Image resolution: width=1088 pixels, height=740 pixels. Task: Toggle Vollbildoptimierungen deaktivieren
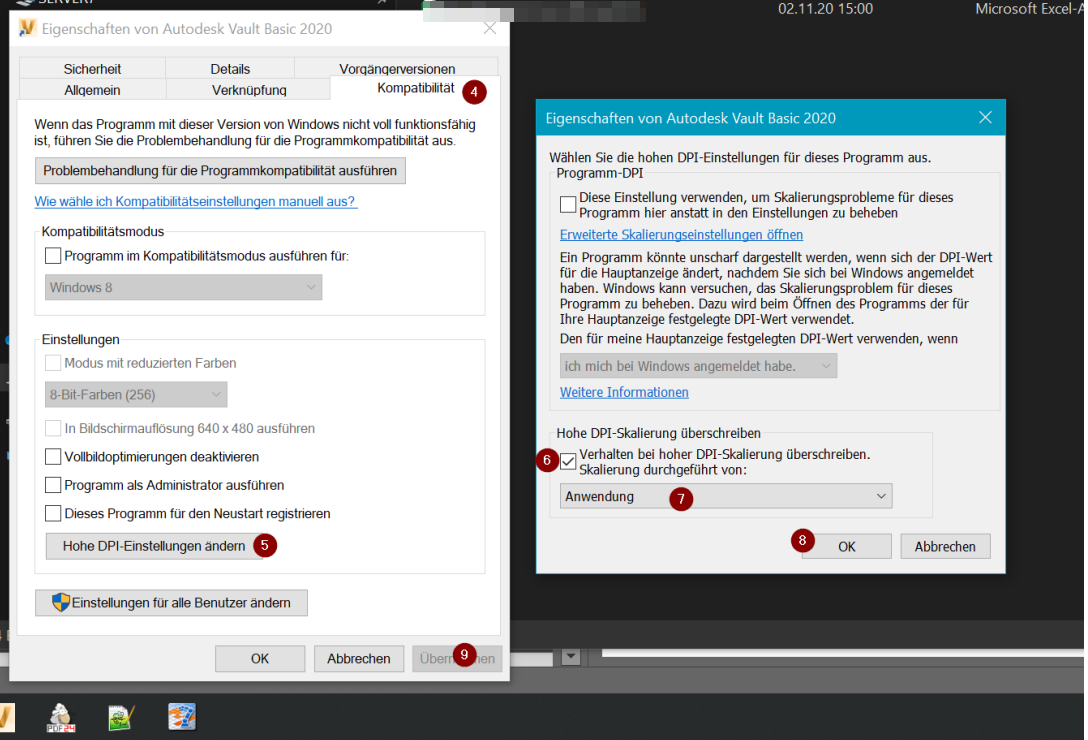(53, 456)
